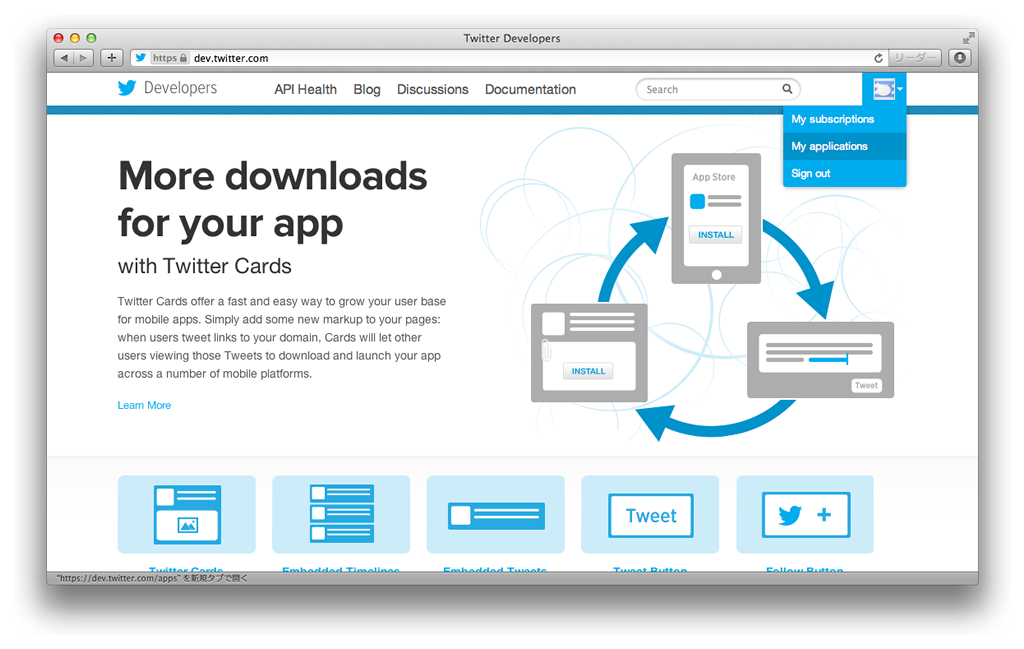Screen dimensions: 1024x649
Task: Click the Safari back arrow button
Action: point(64,58)
